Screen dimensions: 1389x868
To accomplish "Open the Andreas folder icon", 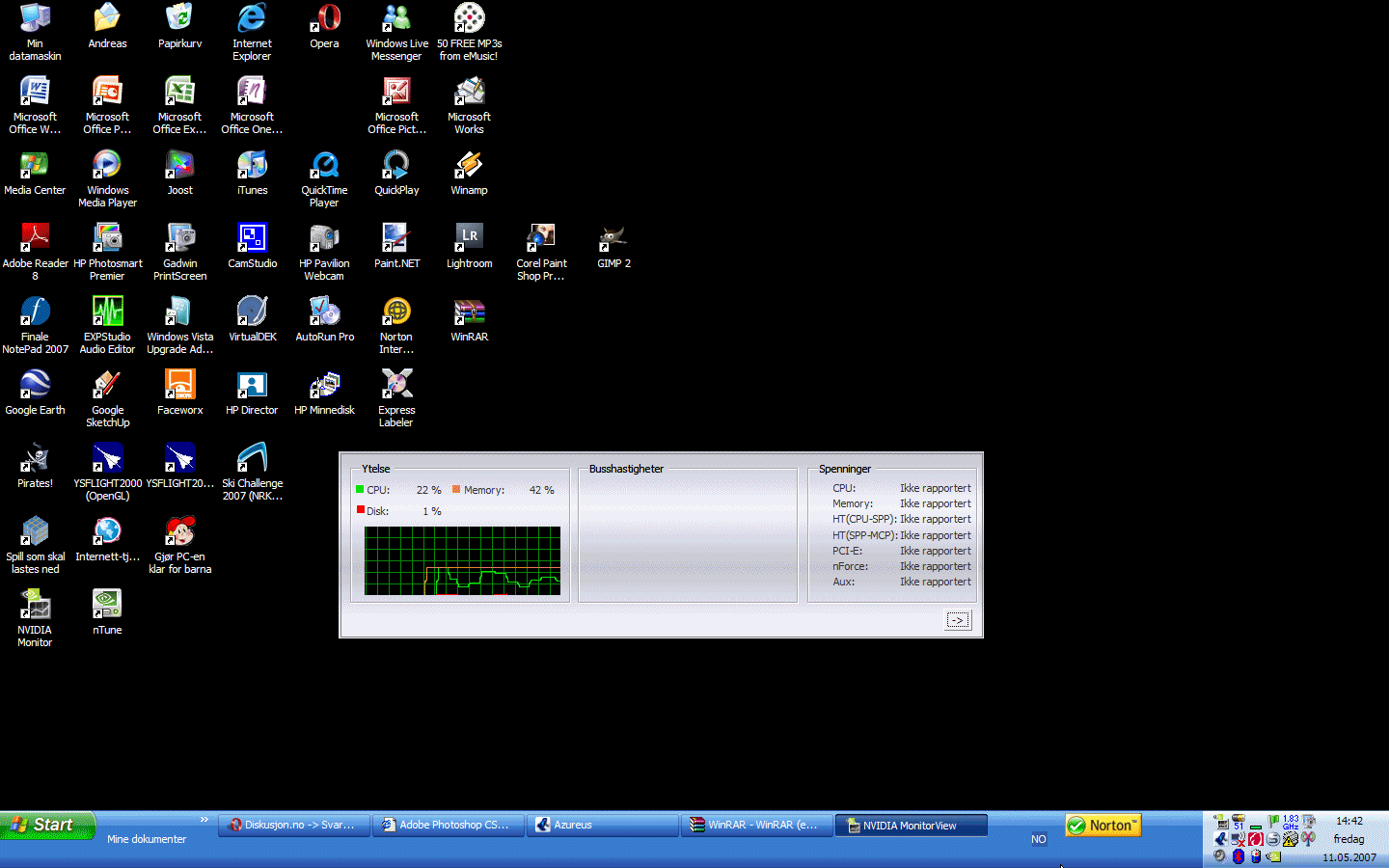I will pyautogui.click(x=107, y=26).
